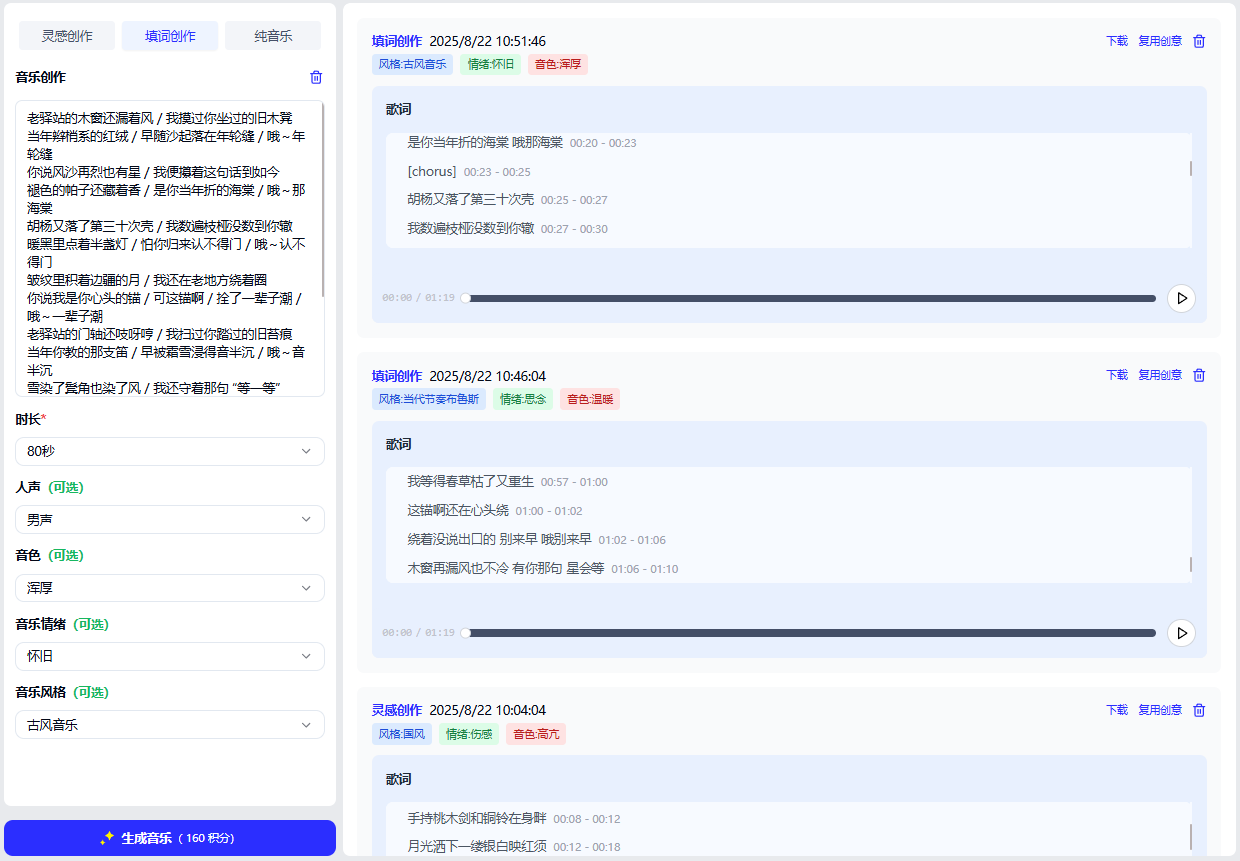
Task: Click lyric line 手持桃木剑和铜铃在身畔
Action: click(477, 819)
